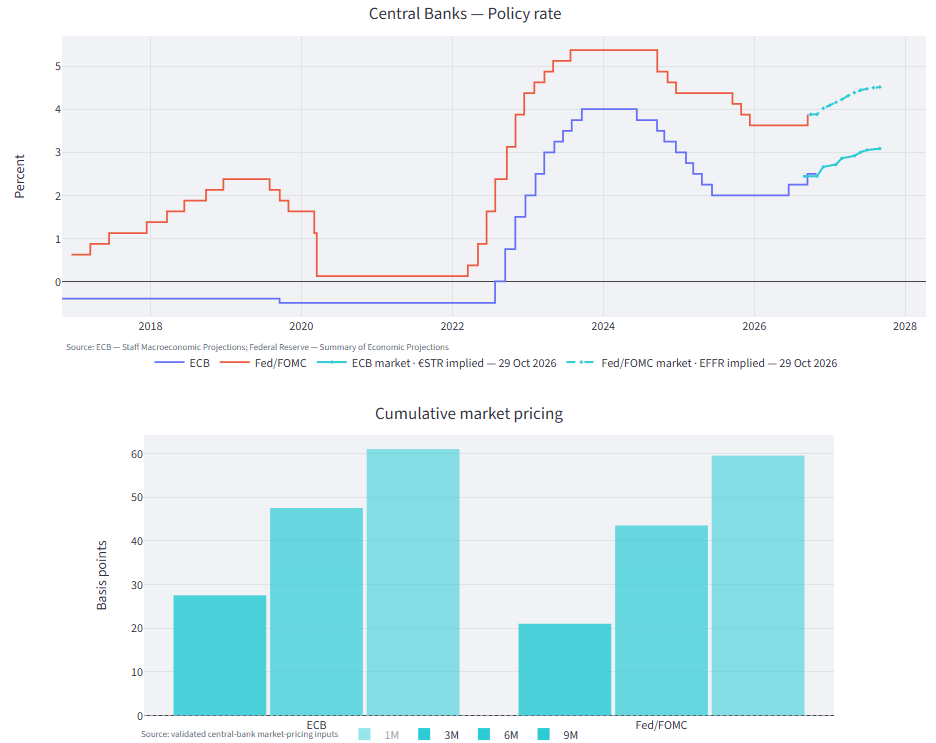Hide the ECB market €STR implied legend entry
Viewport: 936px width, 743px height.
click(436, 363)
